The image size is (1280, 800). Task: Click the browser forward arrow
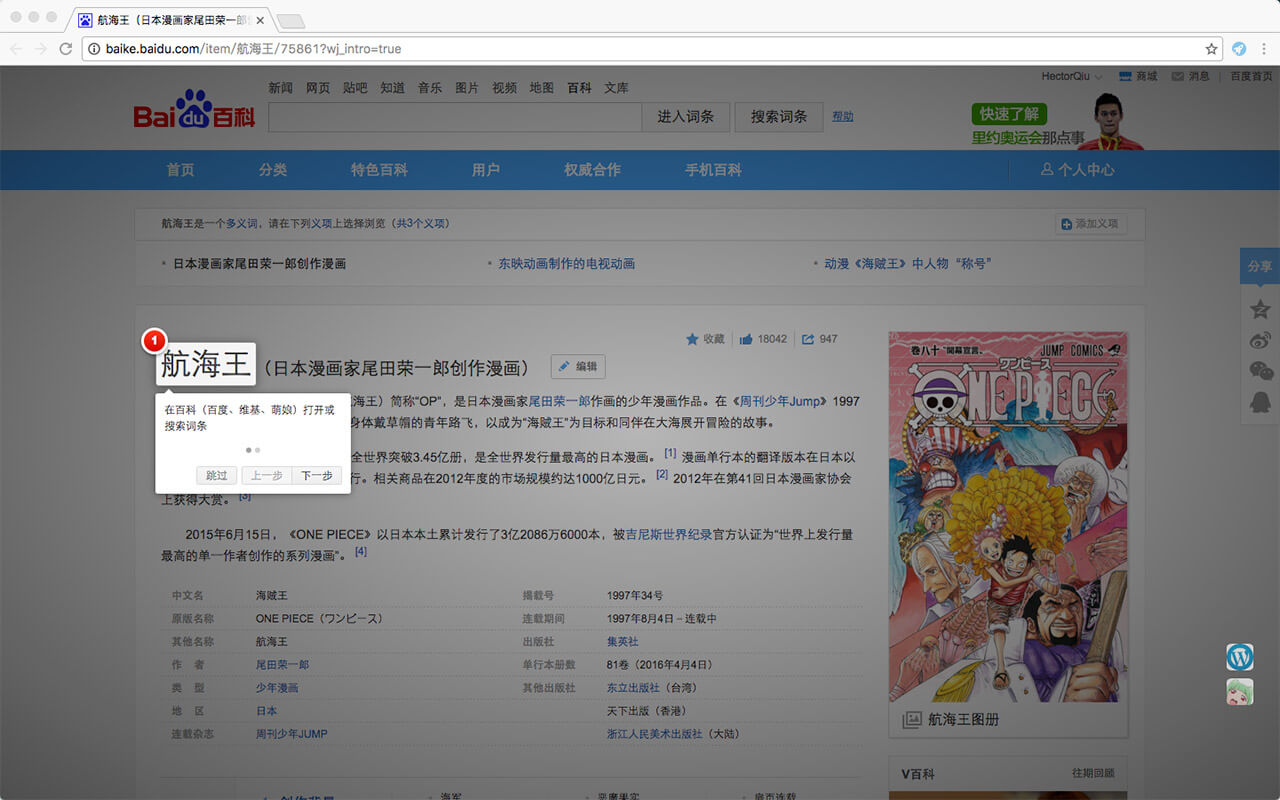(x=41, y=48)
